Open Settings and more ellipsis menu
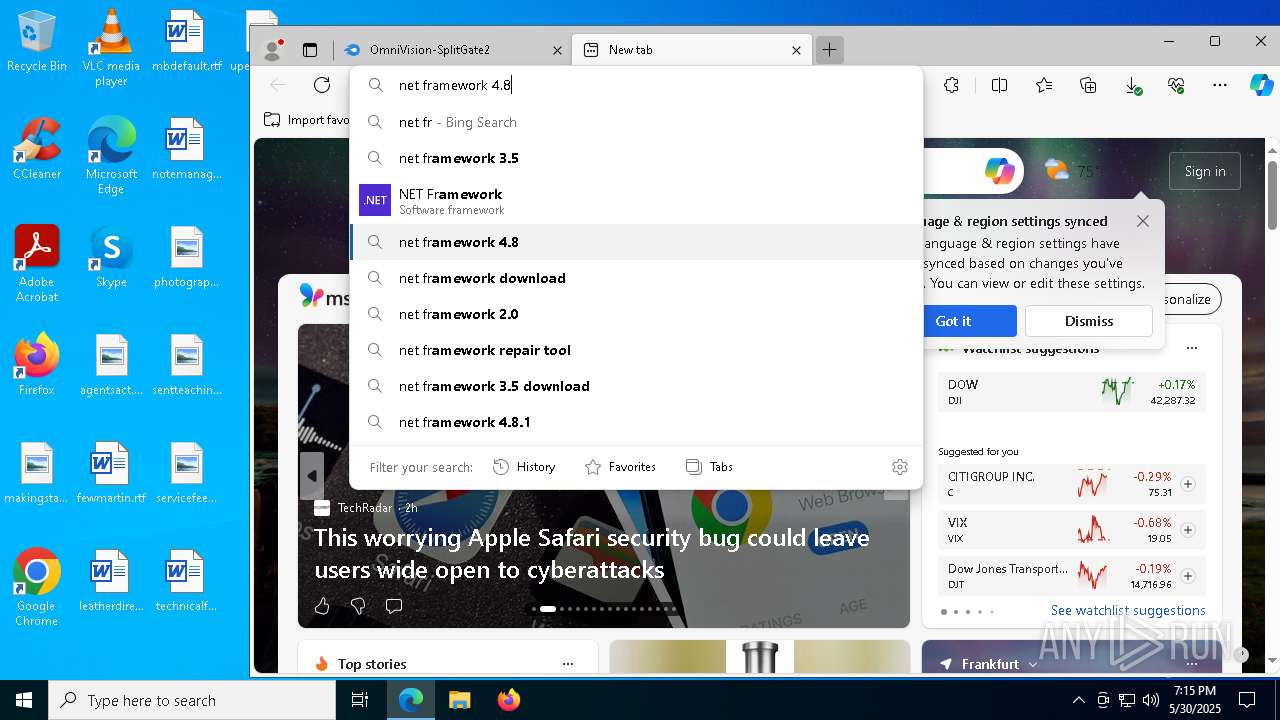 tap(1220, 85)
